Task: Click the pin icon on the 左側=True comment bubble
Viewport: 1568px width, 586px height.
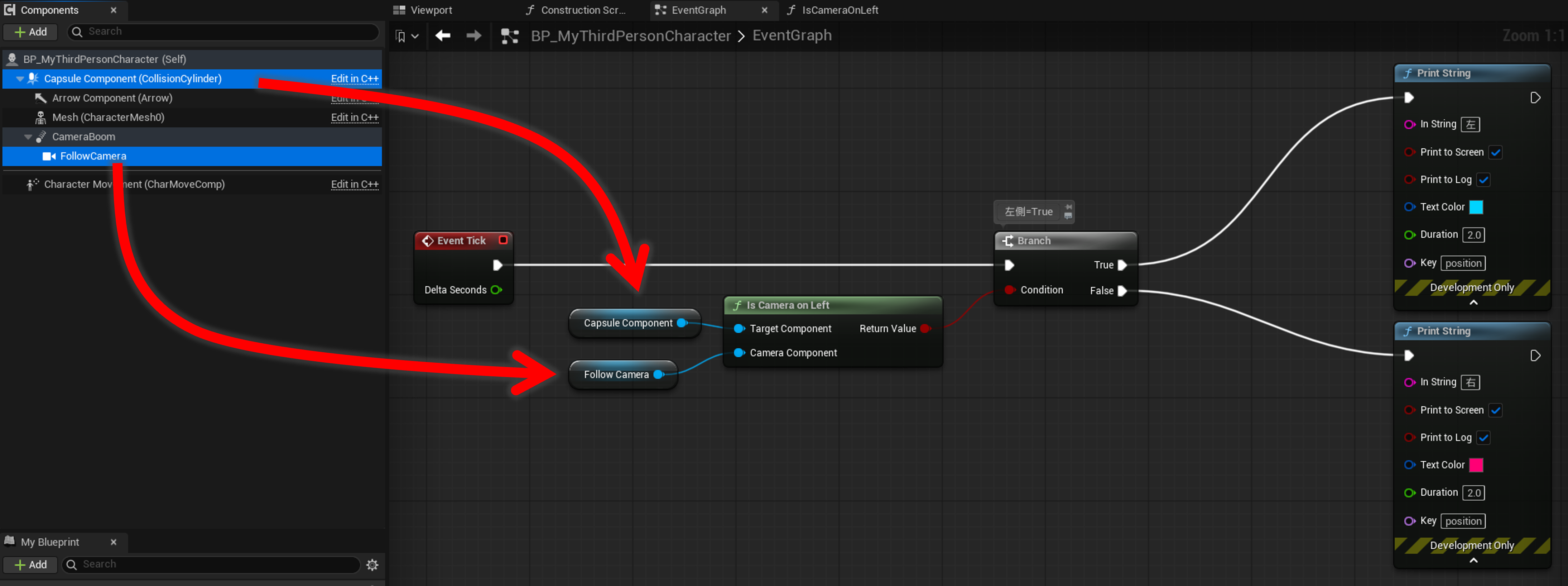Action: (1068, 208)
